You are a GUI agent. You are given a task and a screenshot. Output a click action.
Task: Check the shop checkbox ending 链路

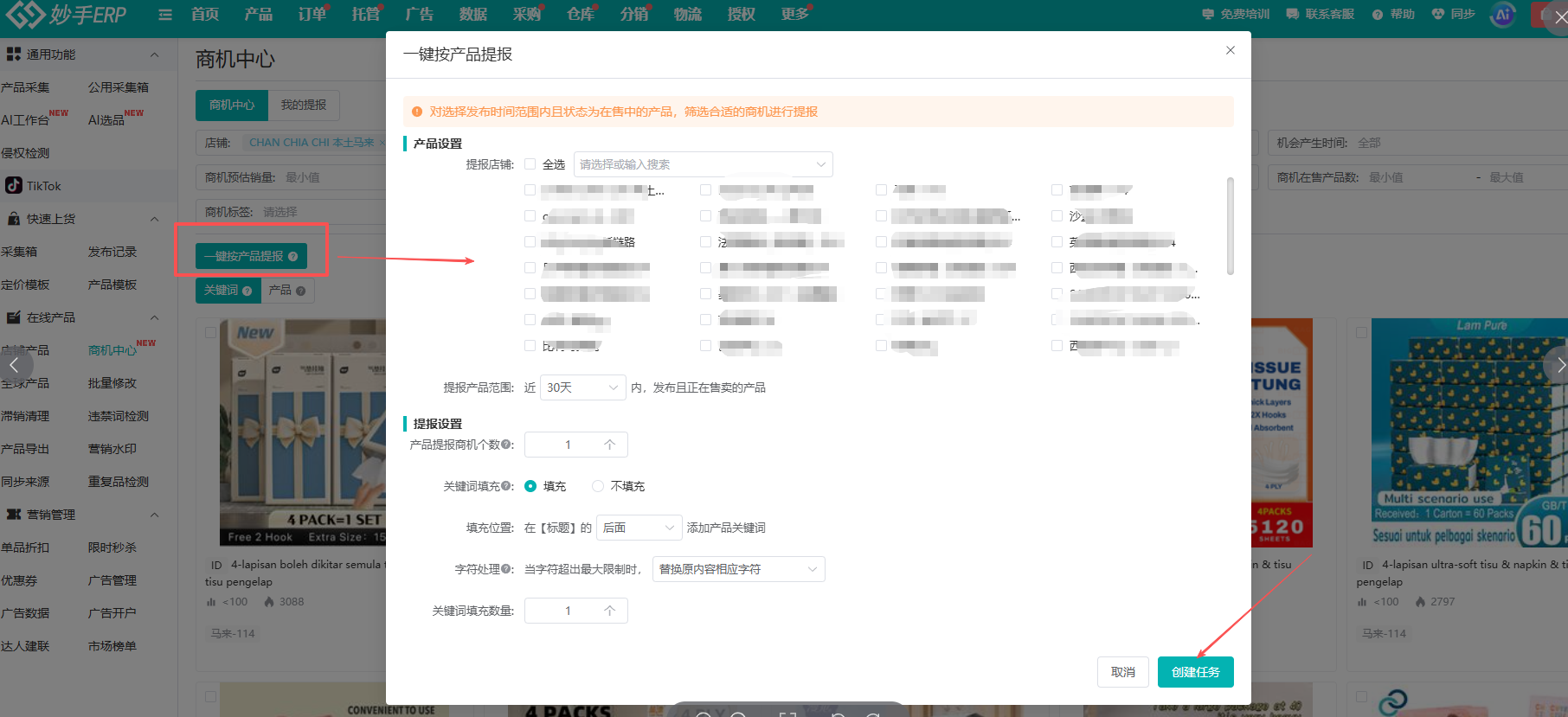[530, 241]
